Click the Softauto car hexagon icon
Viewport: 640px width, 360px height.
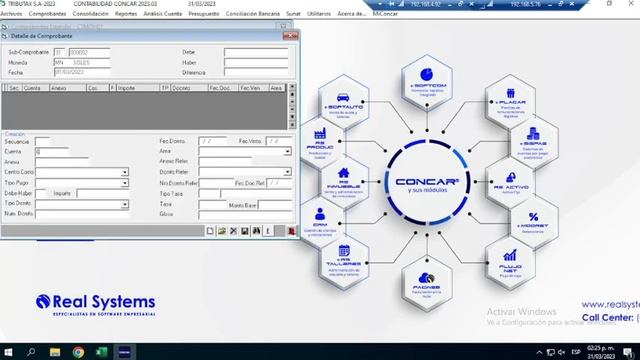[343, 102]
